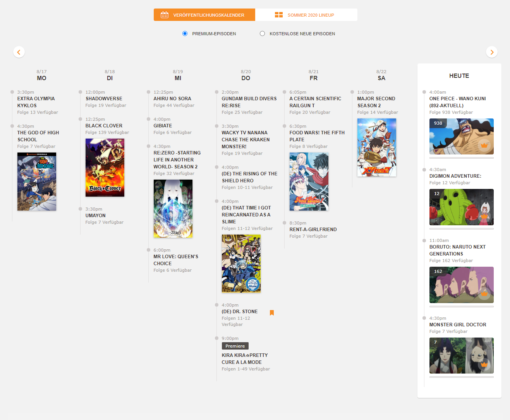Open The God of High School poster
The height and width of the screenshot is (420, 510).
tap(37, 182)
